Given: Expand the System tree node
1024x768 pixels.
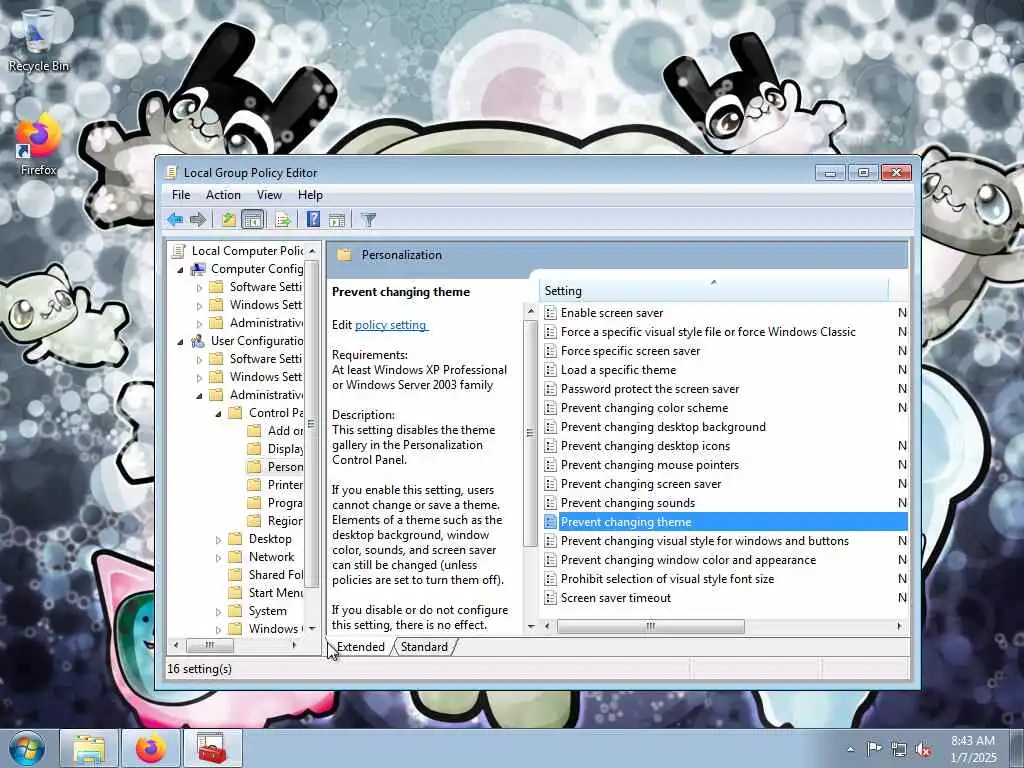Looking at the screenshot, I should click(218, 612).
